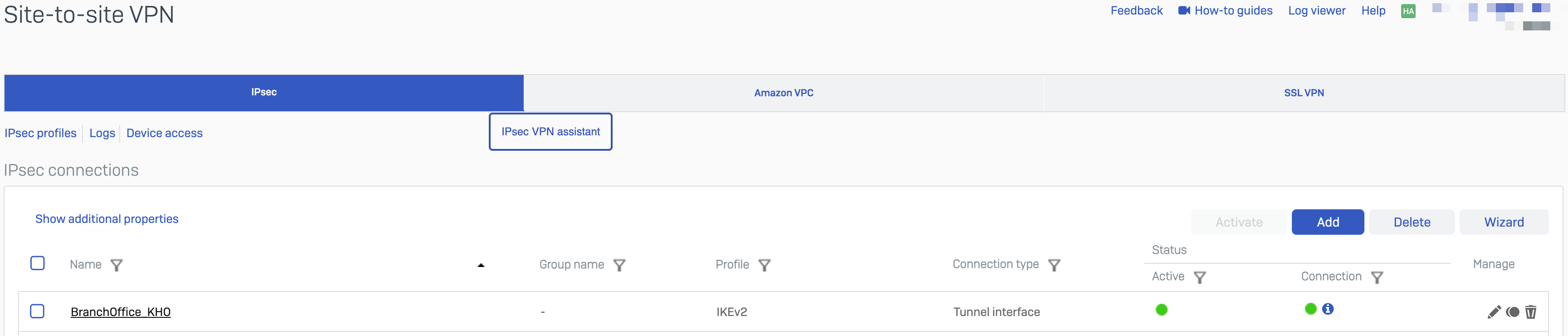This screenshot has height=336, width=1568.
Task: Filter by Connection type column
Action: (1054, 265)
